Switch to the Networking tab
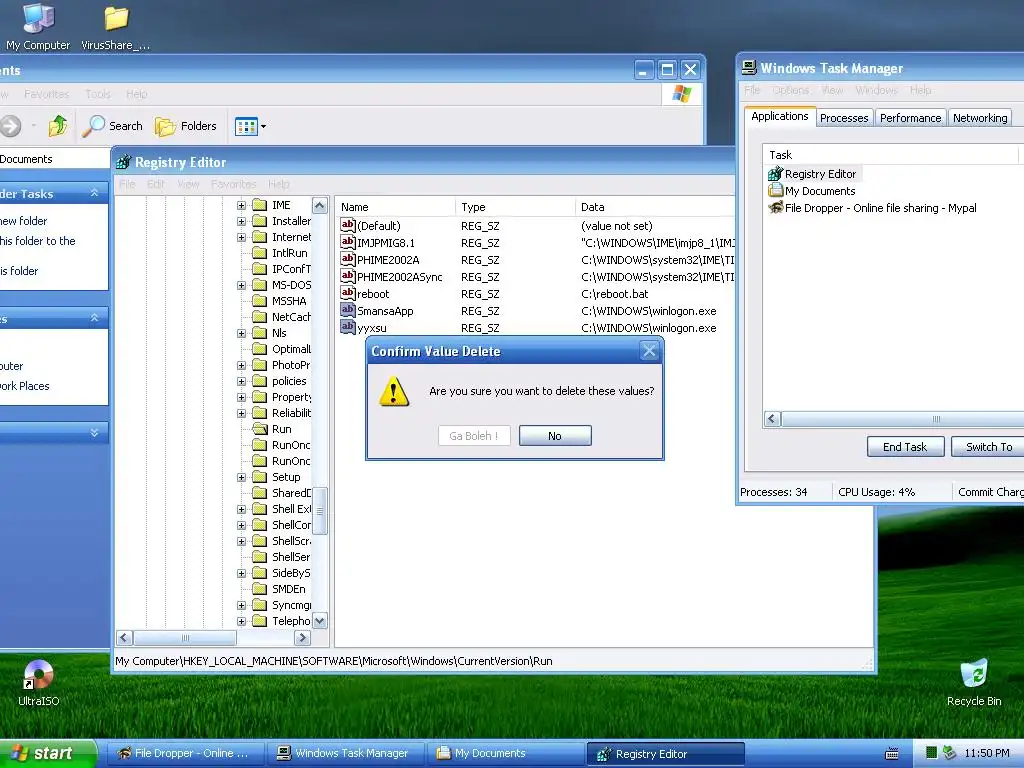Viewport: 1024px width, 768px height. (980, 118)
